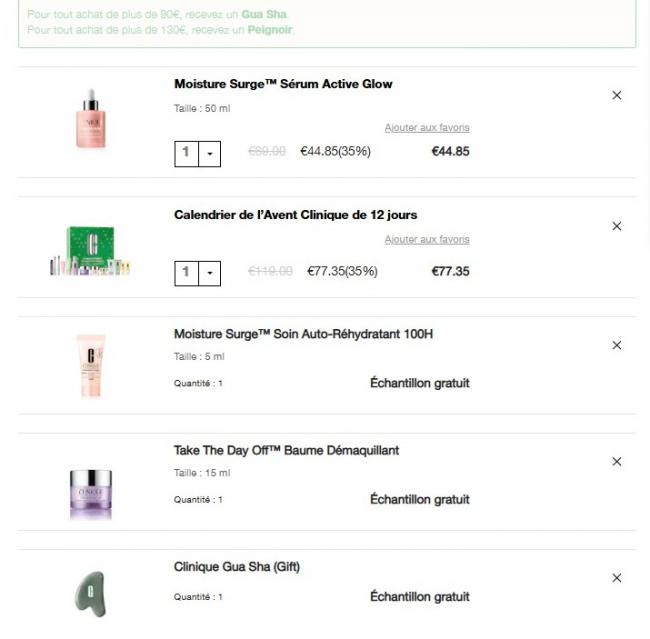650x639 pixels.
Task: Remove Moisture Surge Sérum Active Glow item
Action: (x=616, y=96)
